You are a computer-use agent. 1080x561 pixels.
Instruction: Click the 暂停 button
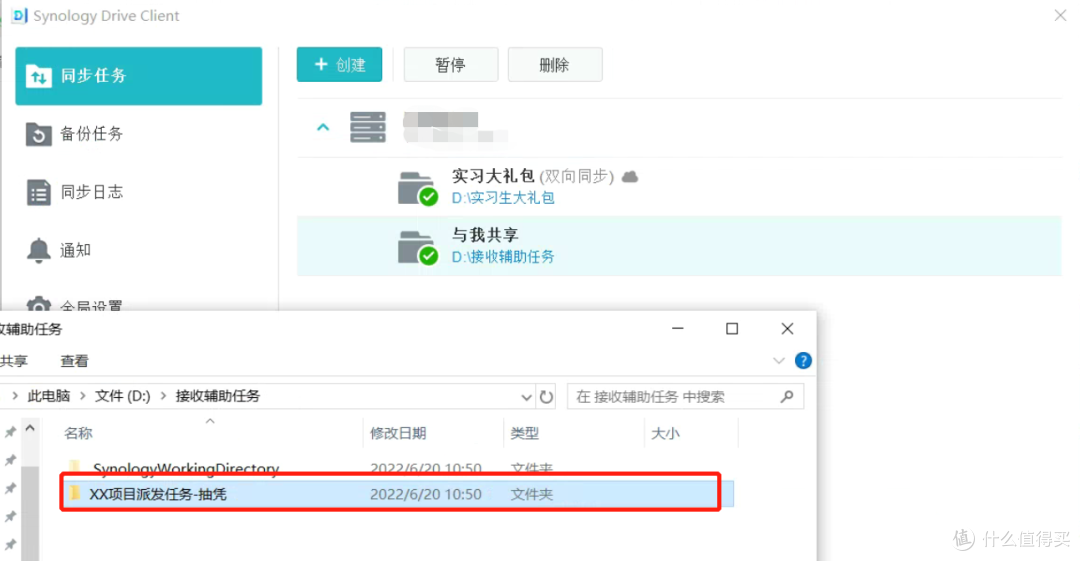[x=450, y=65]
